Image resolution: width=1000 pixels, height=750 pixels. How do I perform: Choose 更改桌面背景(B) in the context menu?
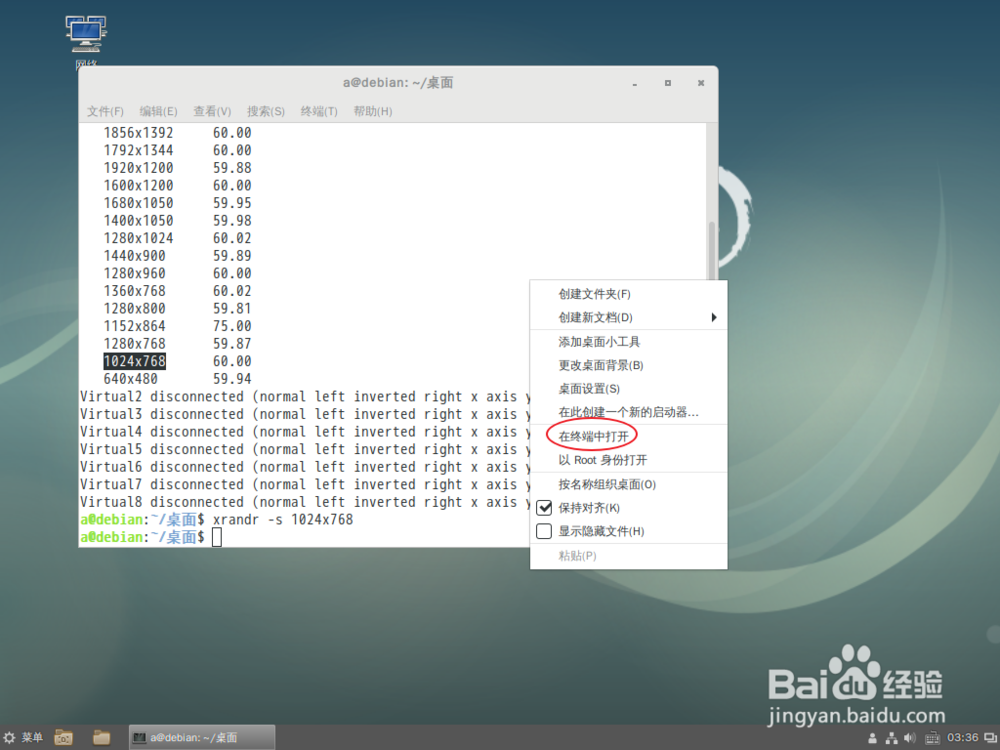click(x=628, y=365)
